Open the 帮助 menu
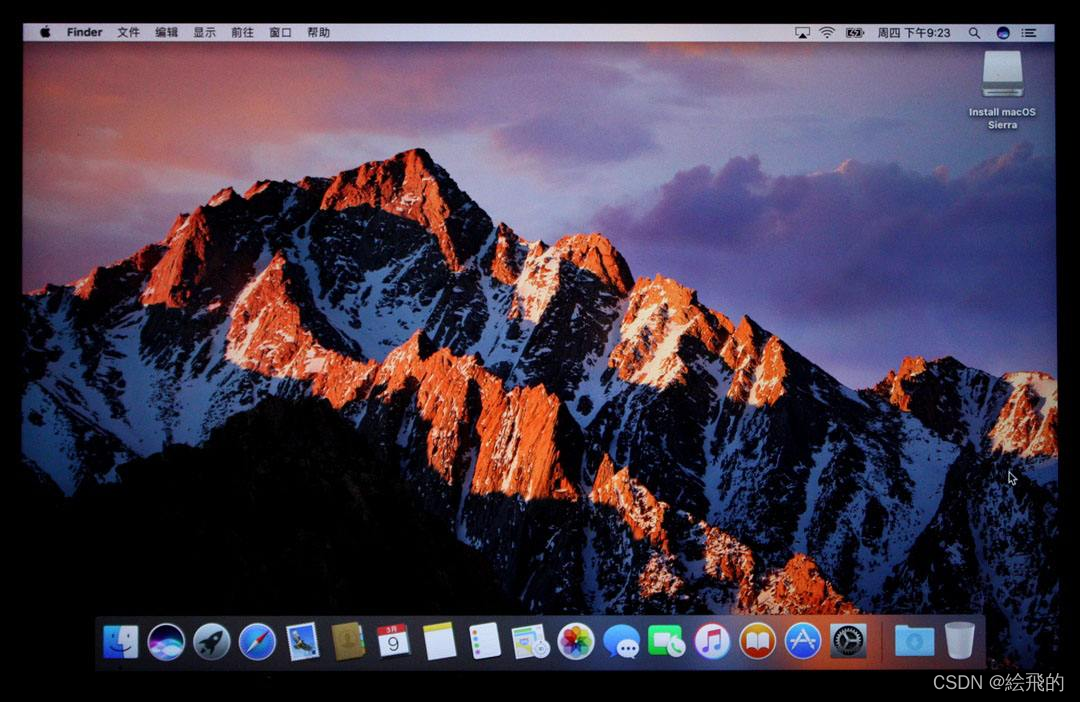 pos(318,32)
